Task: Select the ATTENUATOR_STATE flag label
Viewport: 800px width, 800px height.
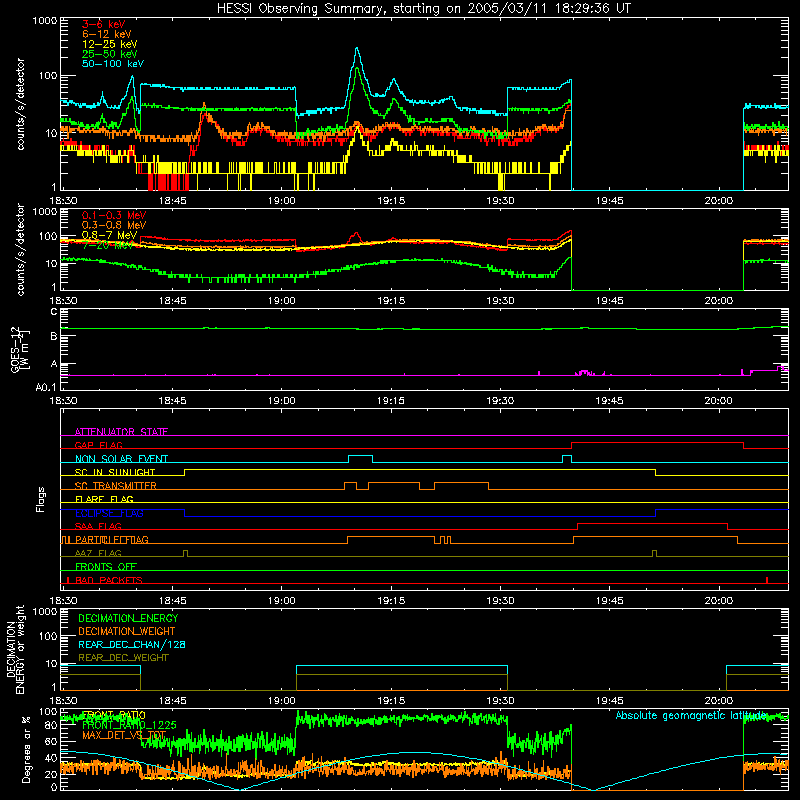Action: pyautogui.click(x=121, y=432)
